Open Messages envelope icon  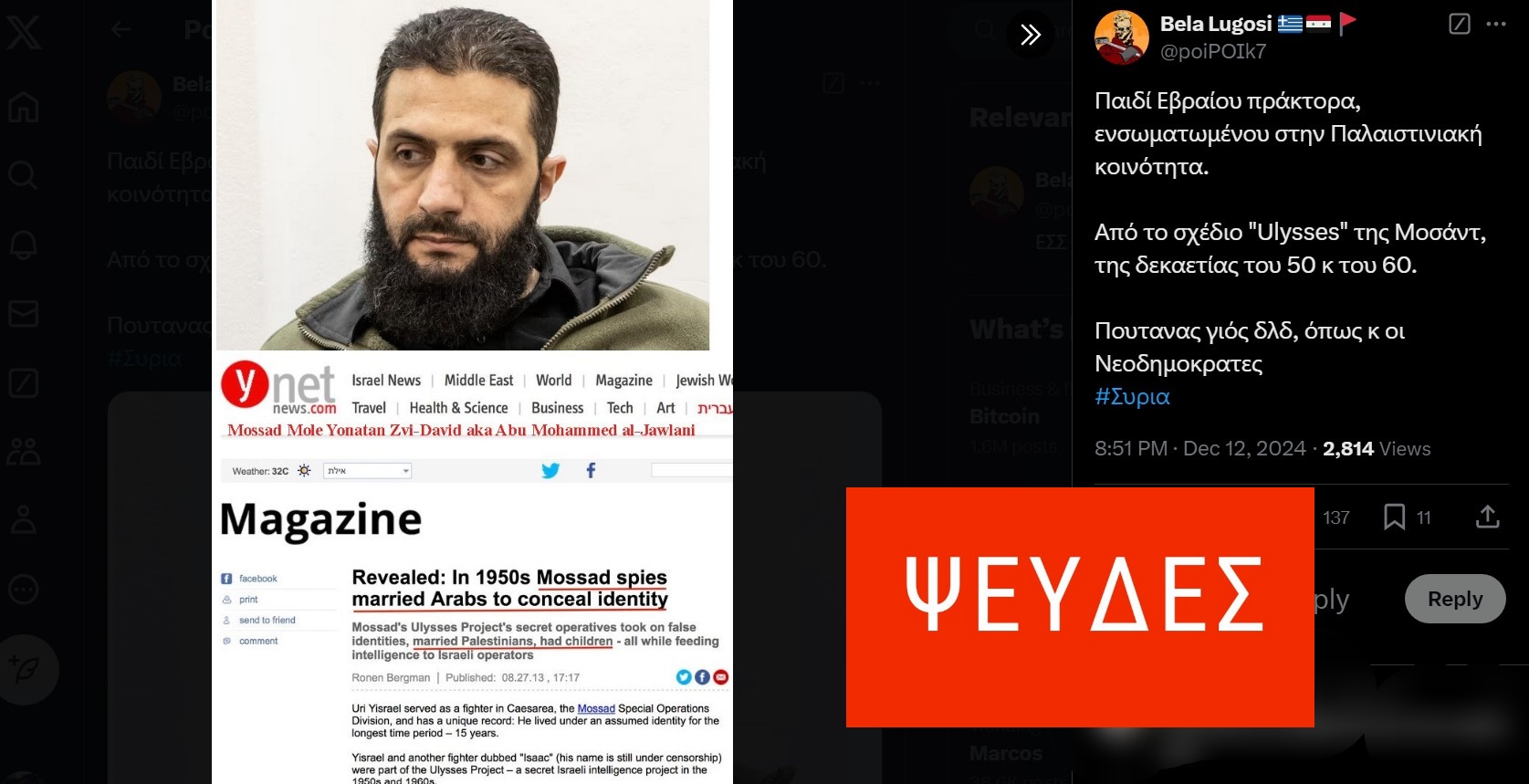[x=23, y=313]
